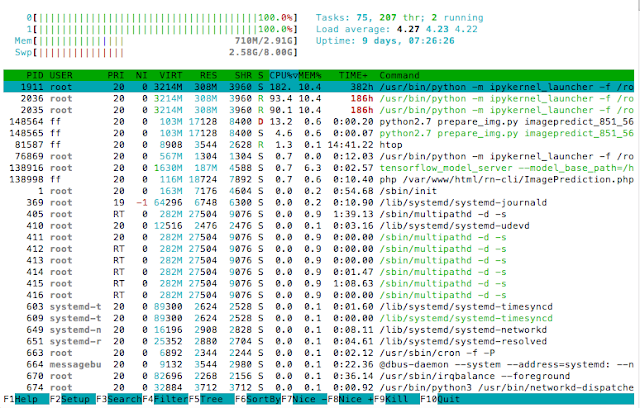Sort by MEM% column header
This screenshot has width=640, height=408.
click(310, 75)
